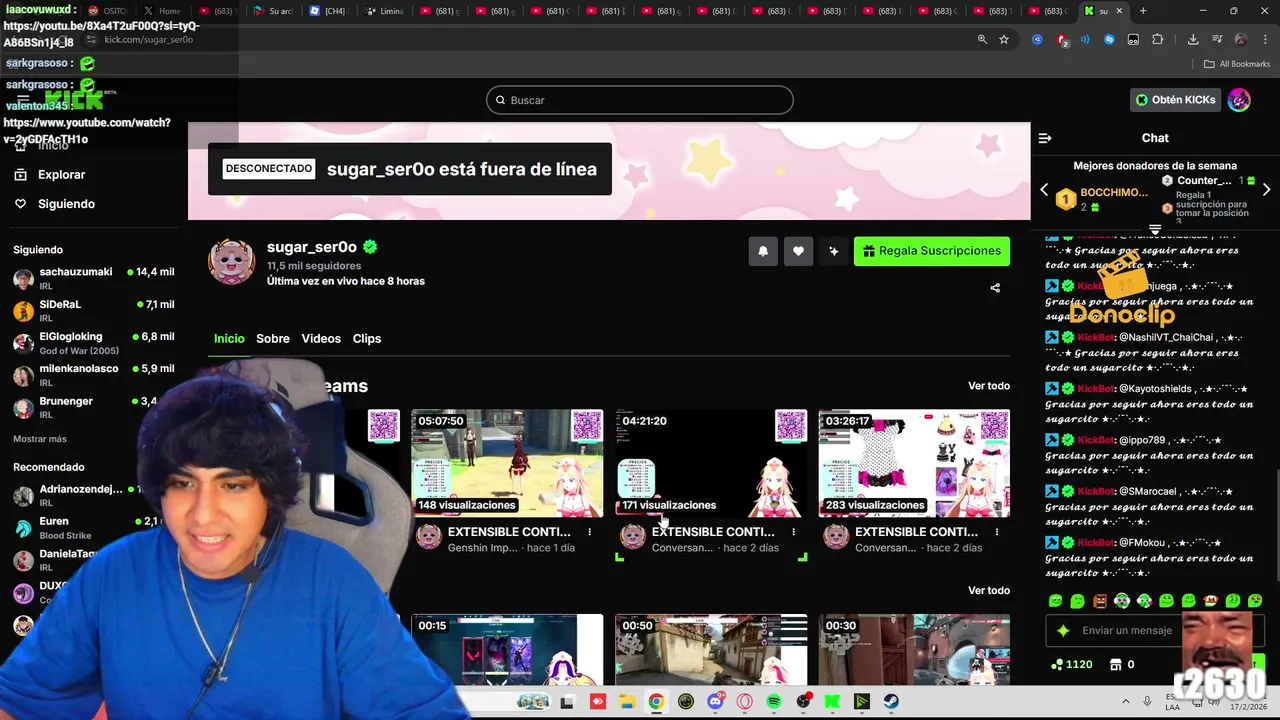
Task: Open options for the 171 visualizaciones video
Action: pyautogui.click(x=794, y=532)
